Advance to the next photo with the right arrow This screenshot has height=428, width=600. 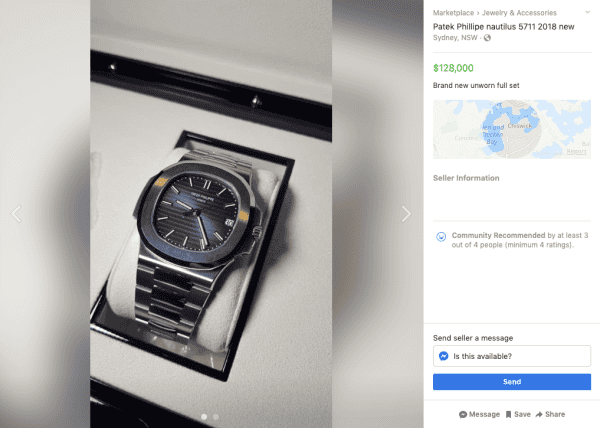[406, 214]
